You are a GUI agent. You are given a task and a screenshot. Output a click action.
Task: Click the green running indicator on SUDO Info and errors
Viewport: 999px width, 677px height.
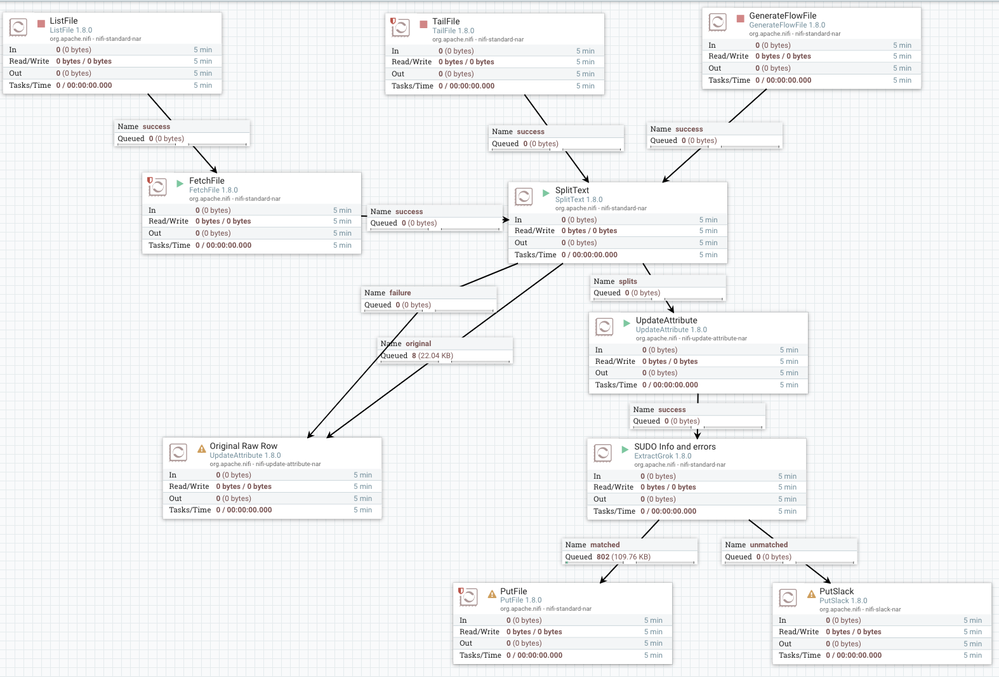point(625,449)
